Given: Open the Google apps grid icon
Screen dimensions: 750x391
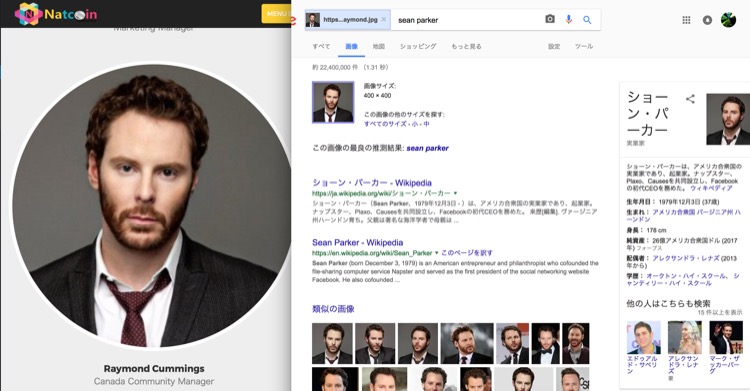Looking at the screenshot, I should [x=686, y=20].
